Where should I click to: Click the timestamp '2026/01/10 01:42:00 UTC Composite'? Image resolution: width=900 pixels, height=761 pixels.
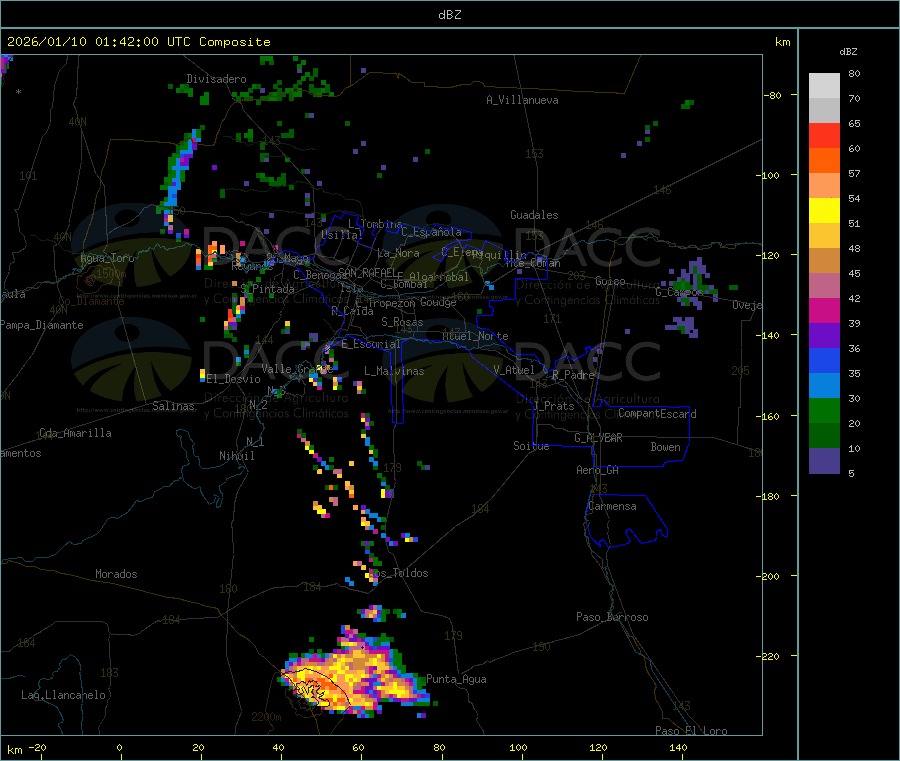click(x=139, y=42)
